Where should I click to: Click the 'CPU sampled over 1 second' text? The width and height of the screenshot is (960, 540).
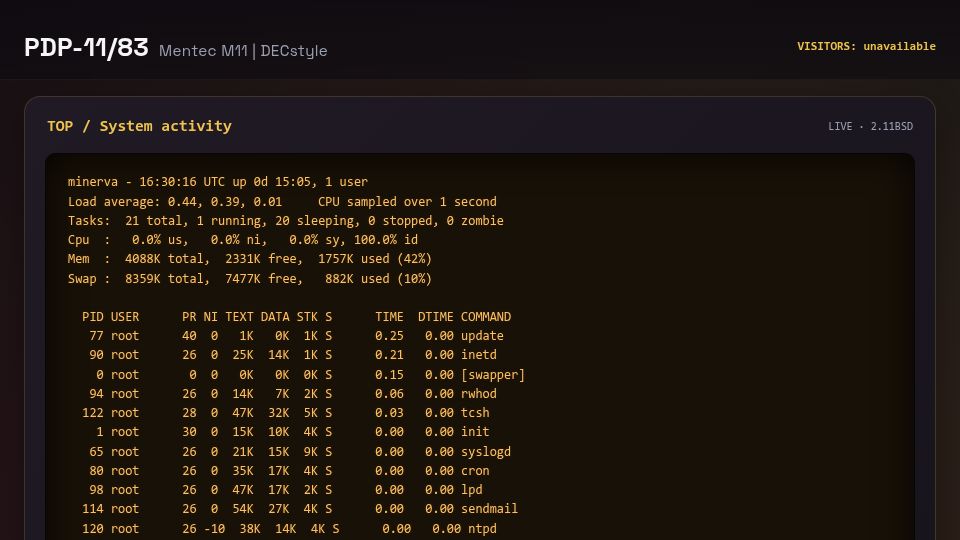click(407, 201)
